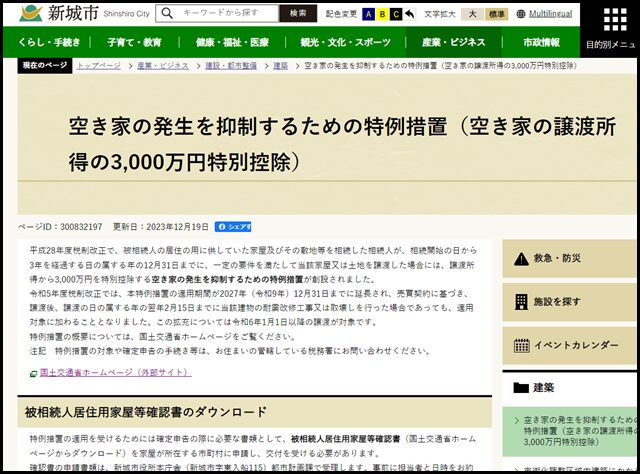Screen dimensions: 640x474
Task: Click 現在のページ breadcrumb label
Action: pos(45,65)
